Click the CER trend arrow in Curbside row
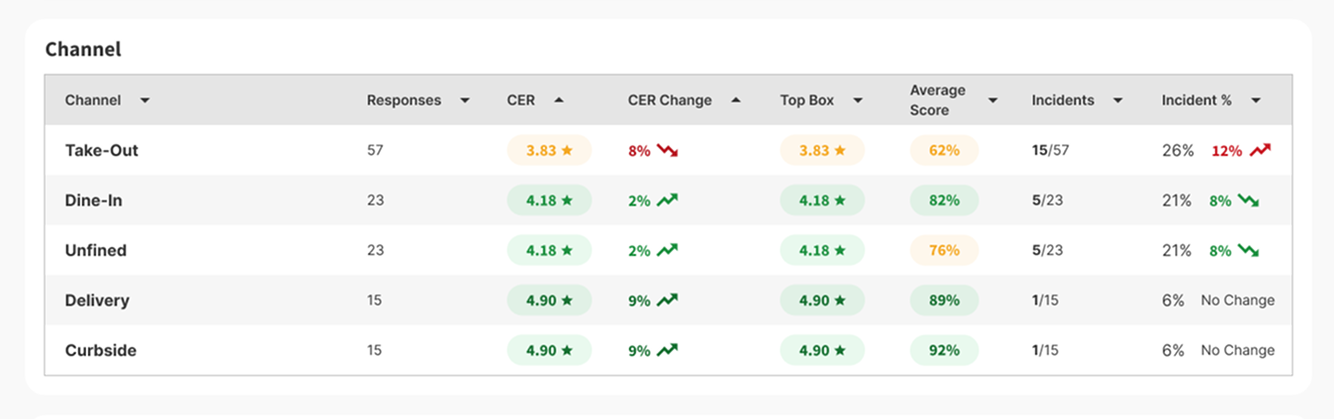Viewport: 1334px width, 419px height. 667,350
